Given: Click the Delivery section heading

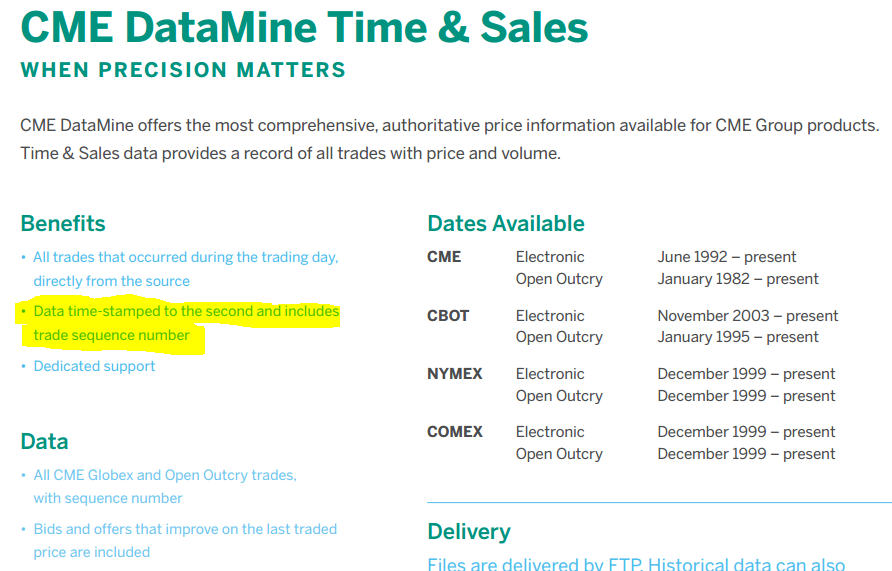Looking at the screenshot, I should coord(469,532).
